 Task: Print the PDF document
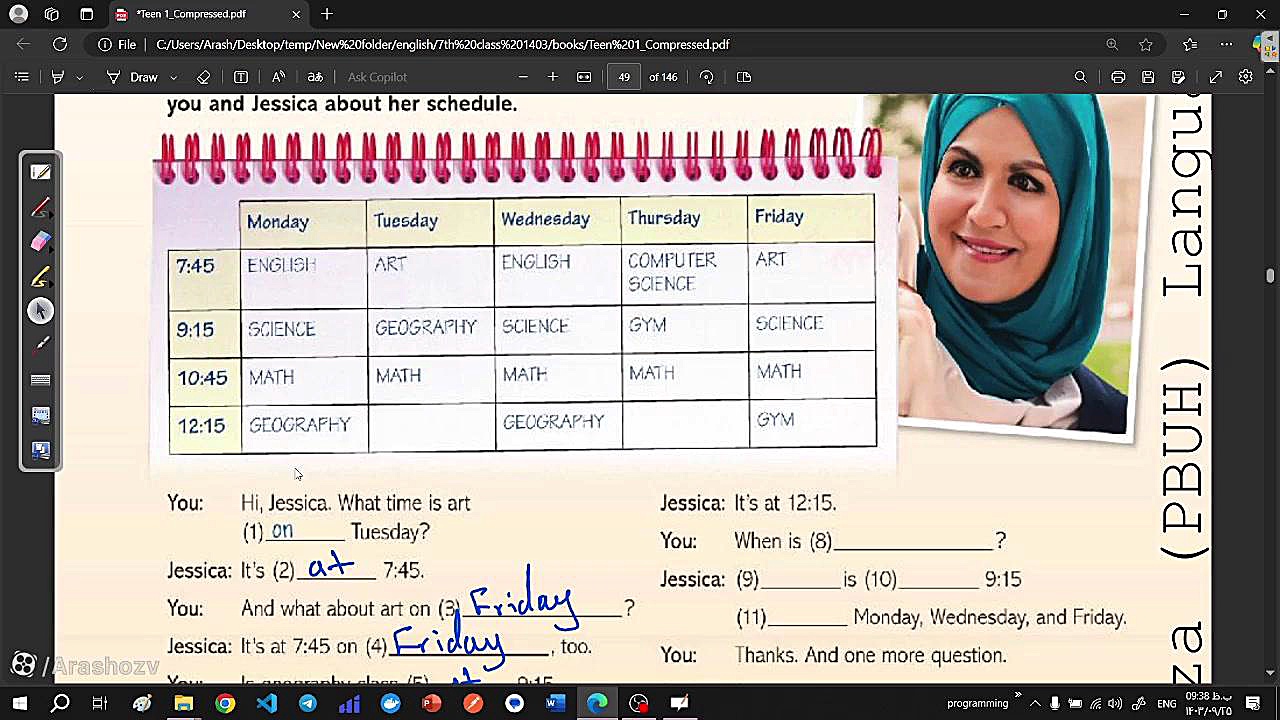pyautogui.click(x=1118, y=77)
